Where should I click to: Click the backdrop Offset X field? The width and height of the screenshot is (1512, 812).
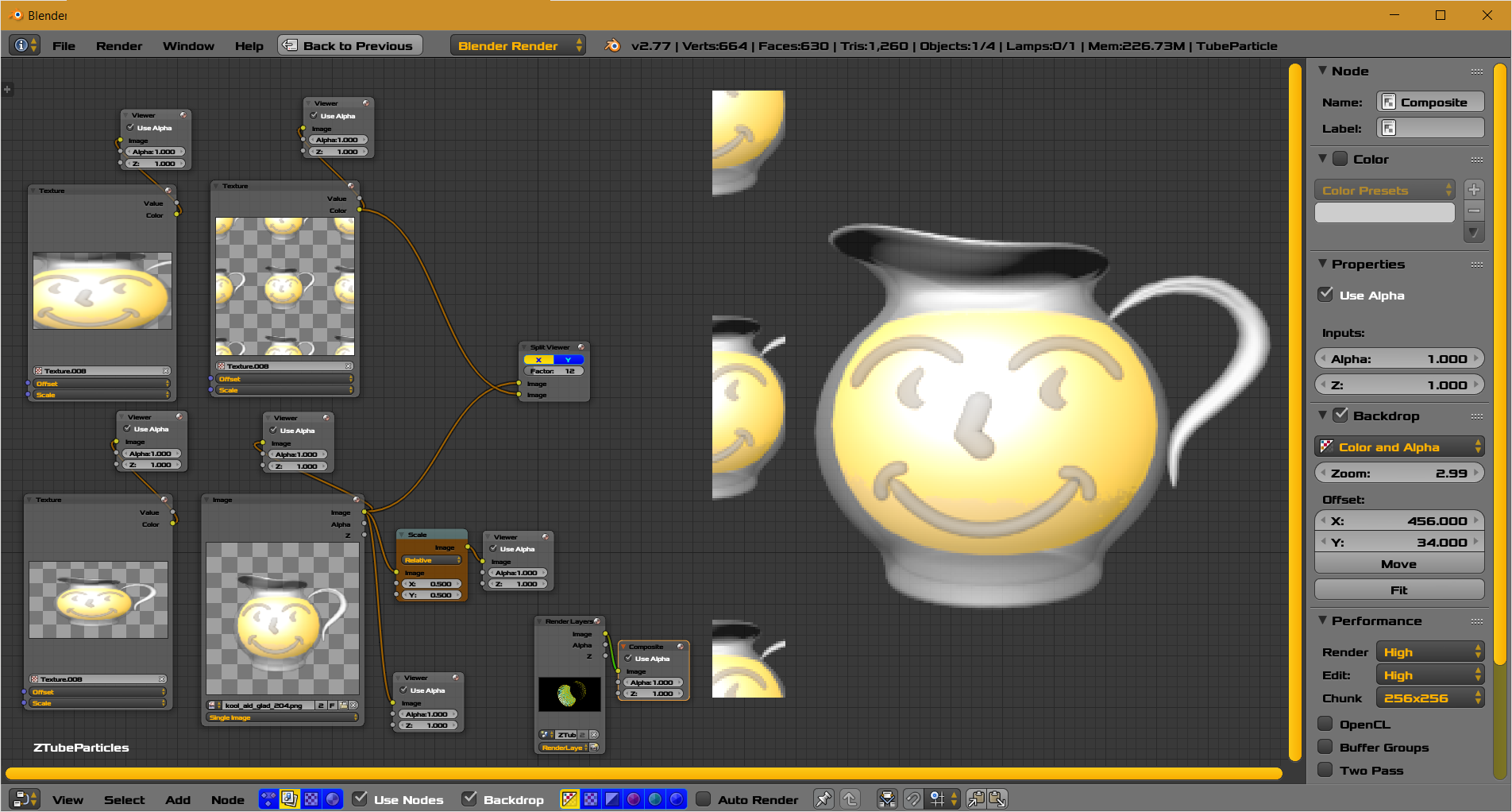tap(1399, 520)
